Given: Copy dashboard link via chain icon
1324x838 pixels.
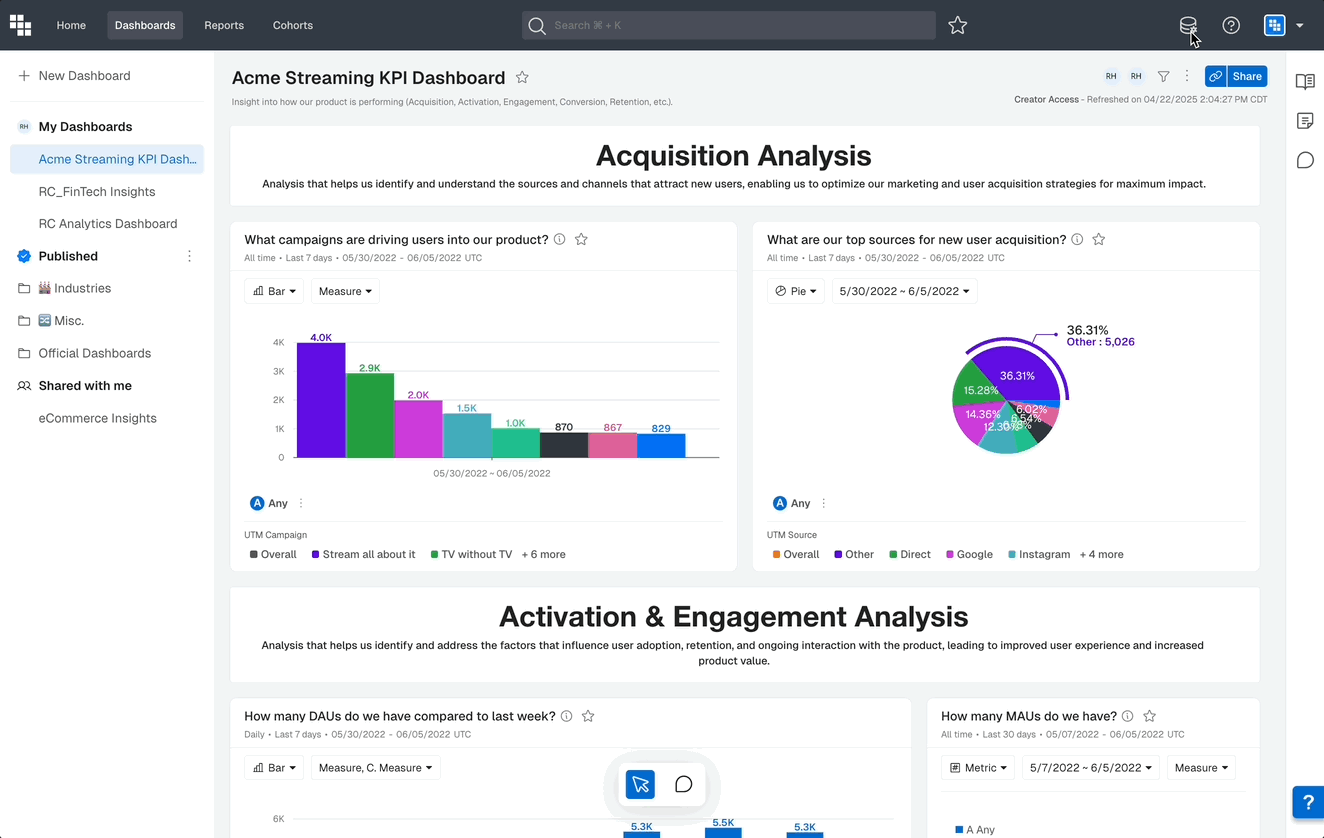Looking at the screenshot, I should tap(1215, 76).
